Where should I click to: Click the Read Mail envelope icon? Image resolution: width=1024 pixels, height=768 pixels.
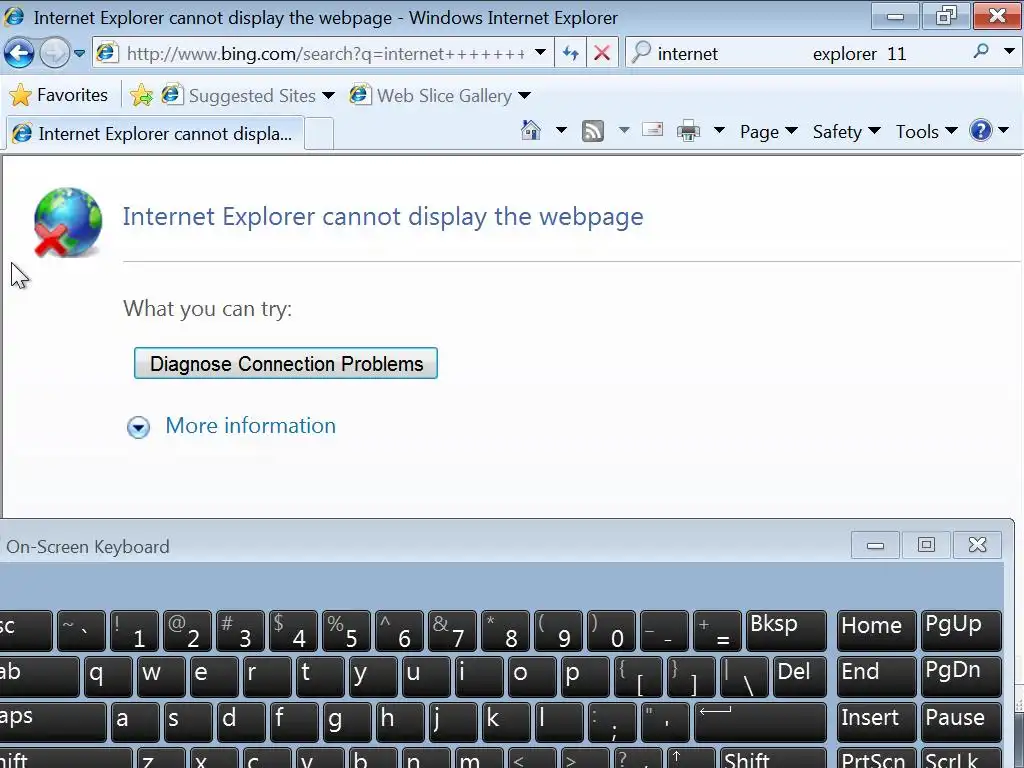pyautogui.click(x=652, y=130)
